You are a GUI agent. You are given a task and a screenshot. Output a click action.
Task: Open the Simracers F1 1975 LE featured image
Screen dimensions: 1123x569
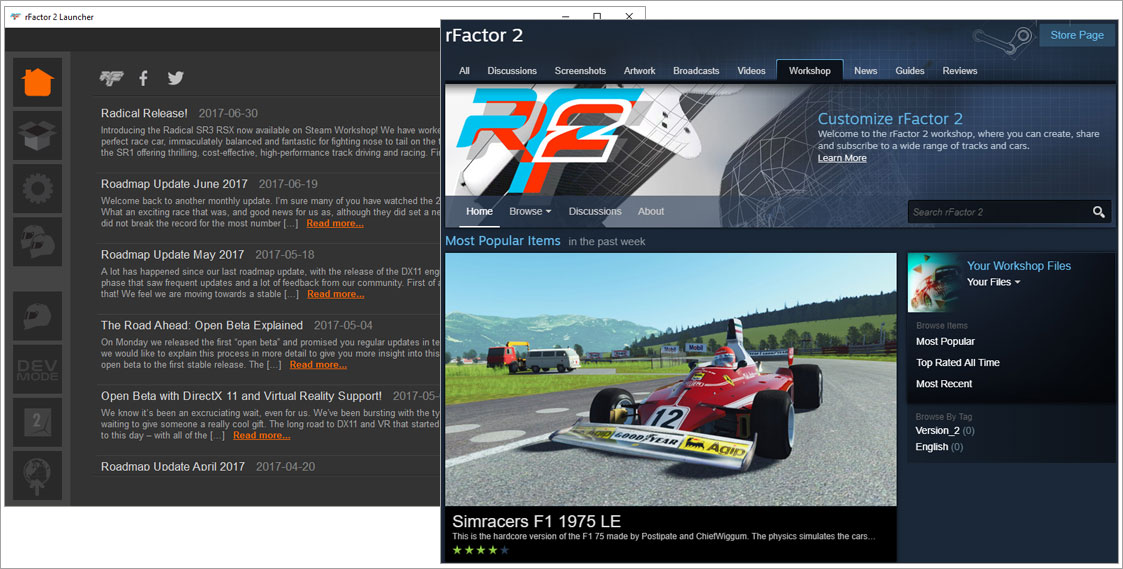670,379
